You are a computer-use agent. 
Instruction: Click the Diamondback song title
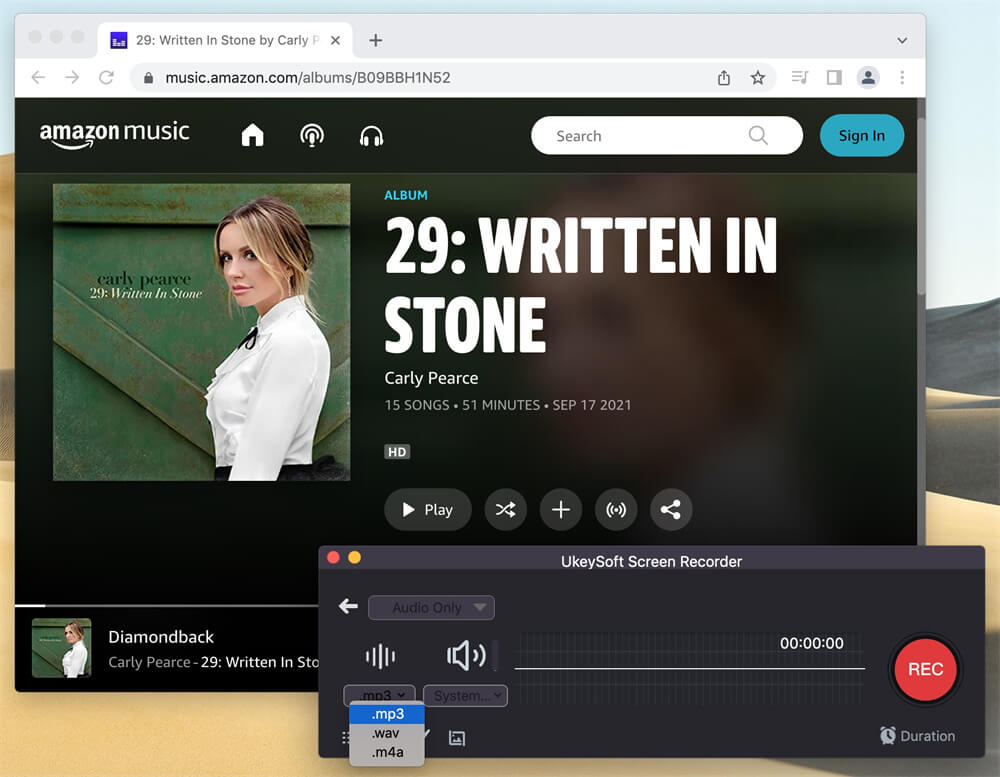click(x=161, y=637)
